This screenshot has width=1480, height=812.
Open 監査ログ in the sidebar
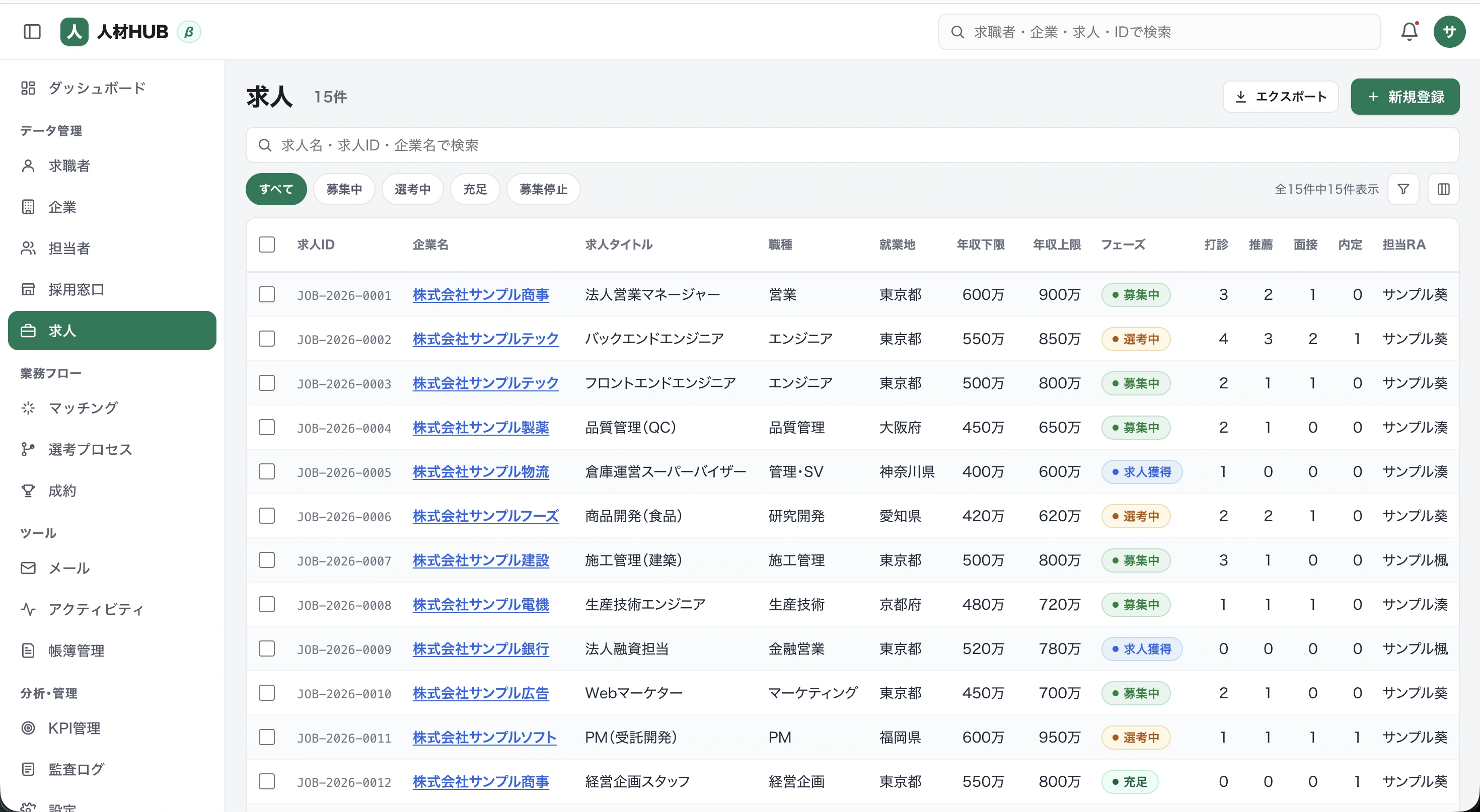112,770
